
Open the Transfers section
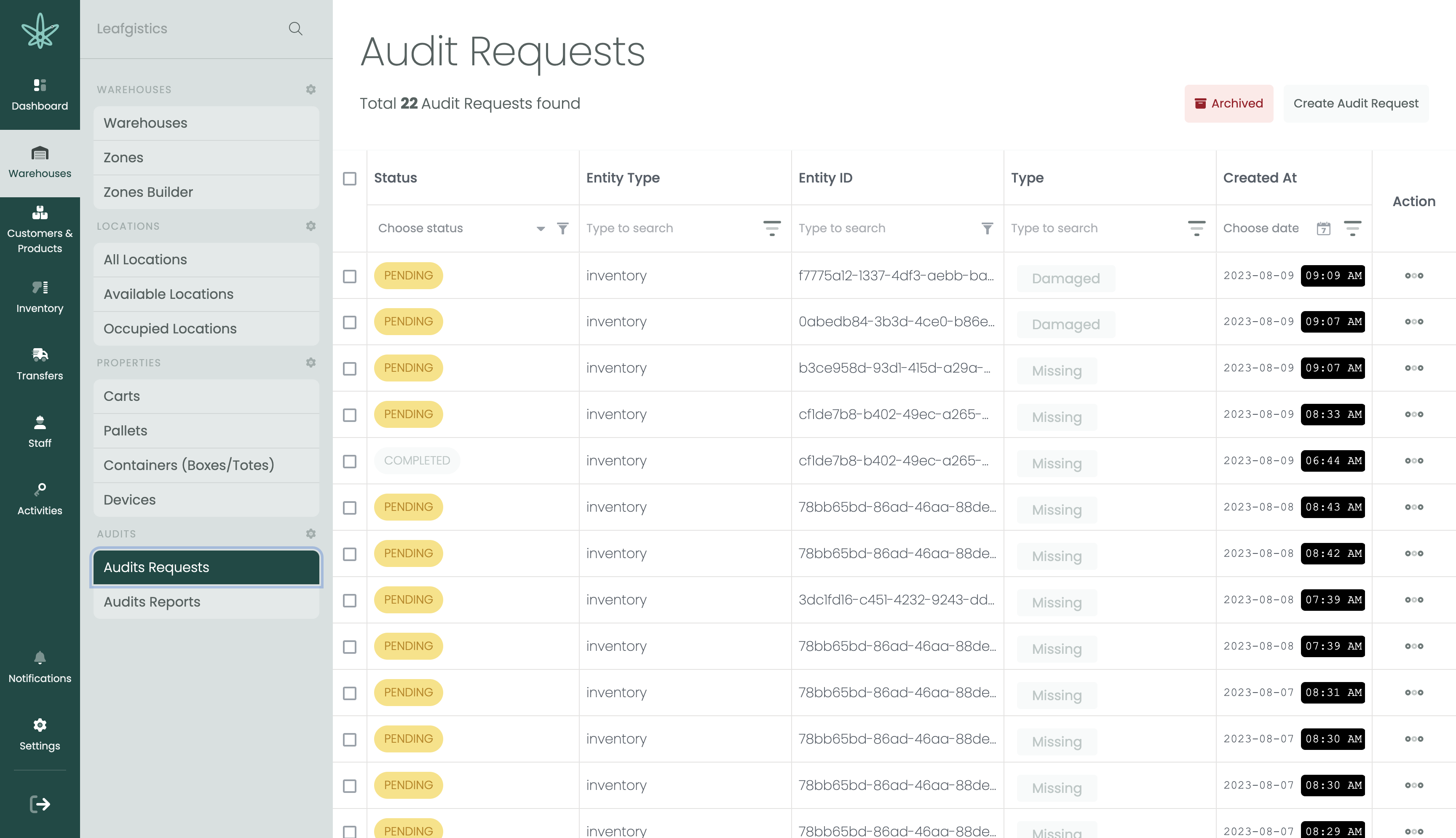40,365
